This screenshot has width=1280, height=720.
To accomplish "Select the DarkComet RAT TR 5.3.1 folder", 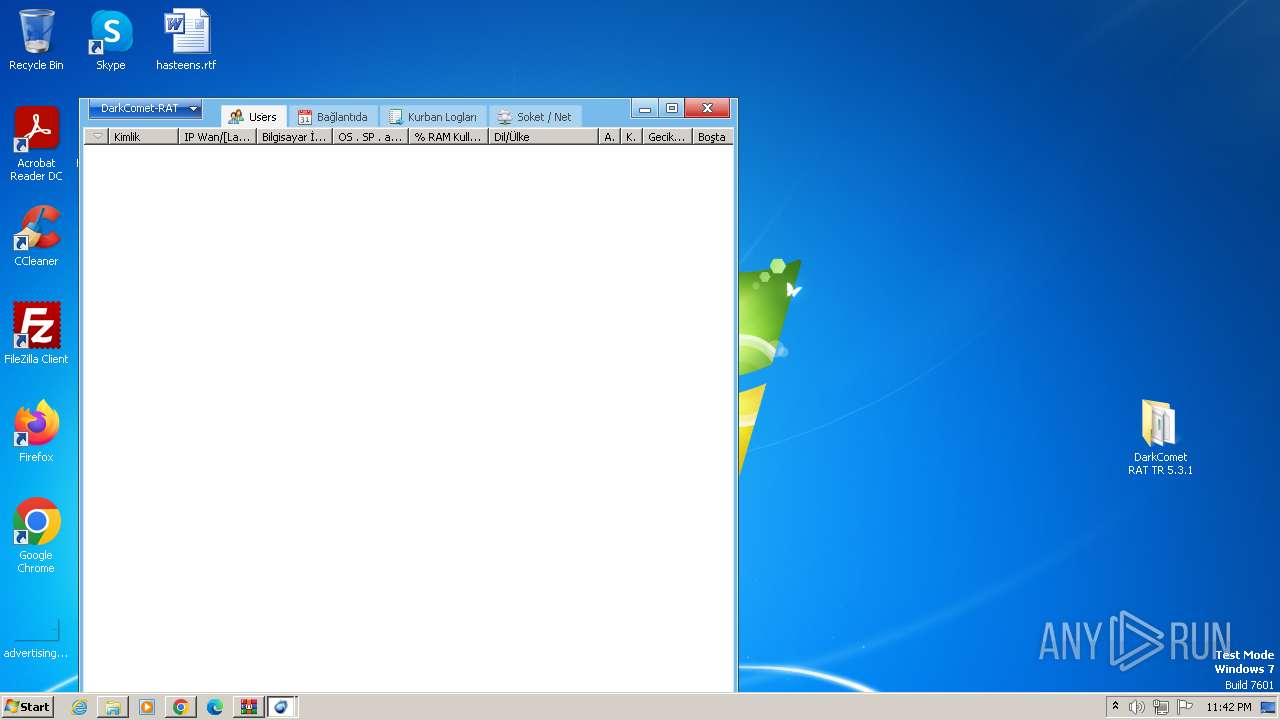I will pyautogui.click(x=1160, y=438).
